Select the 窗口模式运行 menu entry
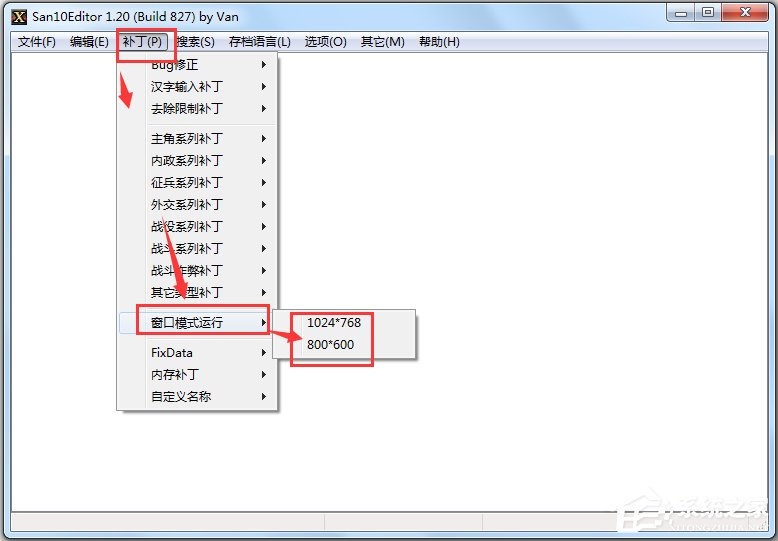This screenshot has width=778, height=541. 197,323
